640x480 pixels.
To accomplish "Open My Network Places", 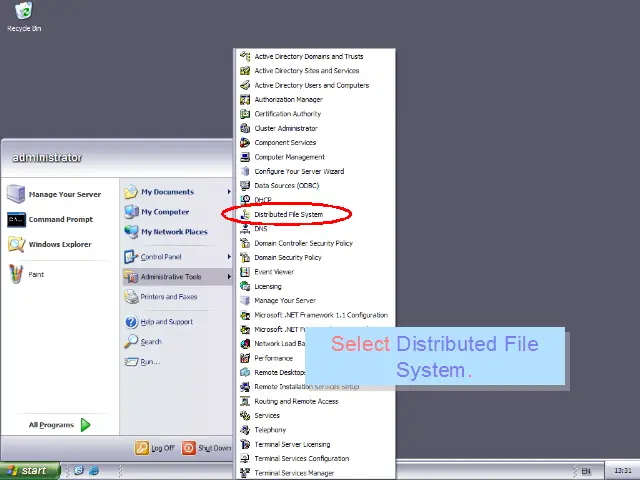I will pos(166,232).
